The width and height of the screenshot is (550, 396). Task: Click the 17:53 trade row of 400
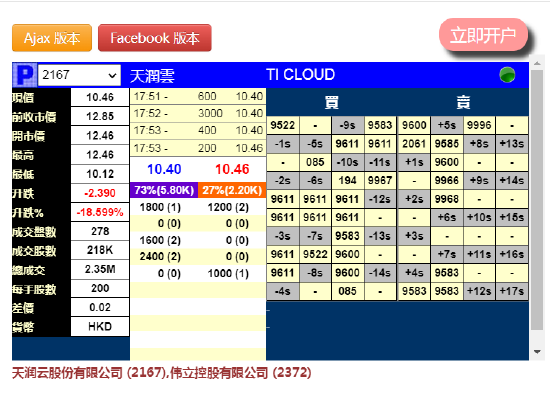198,130
